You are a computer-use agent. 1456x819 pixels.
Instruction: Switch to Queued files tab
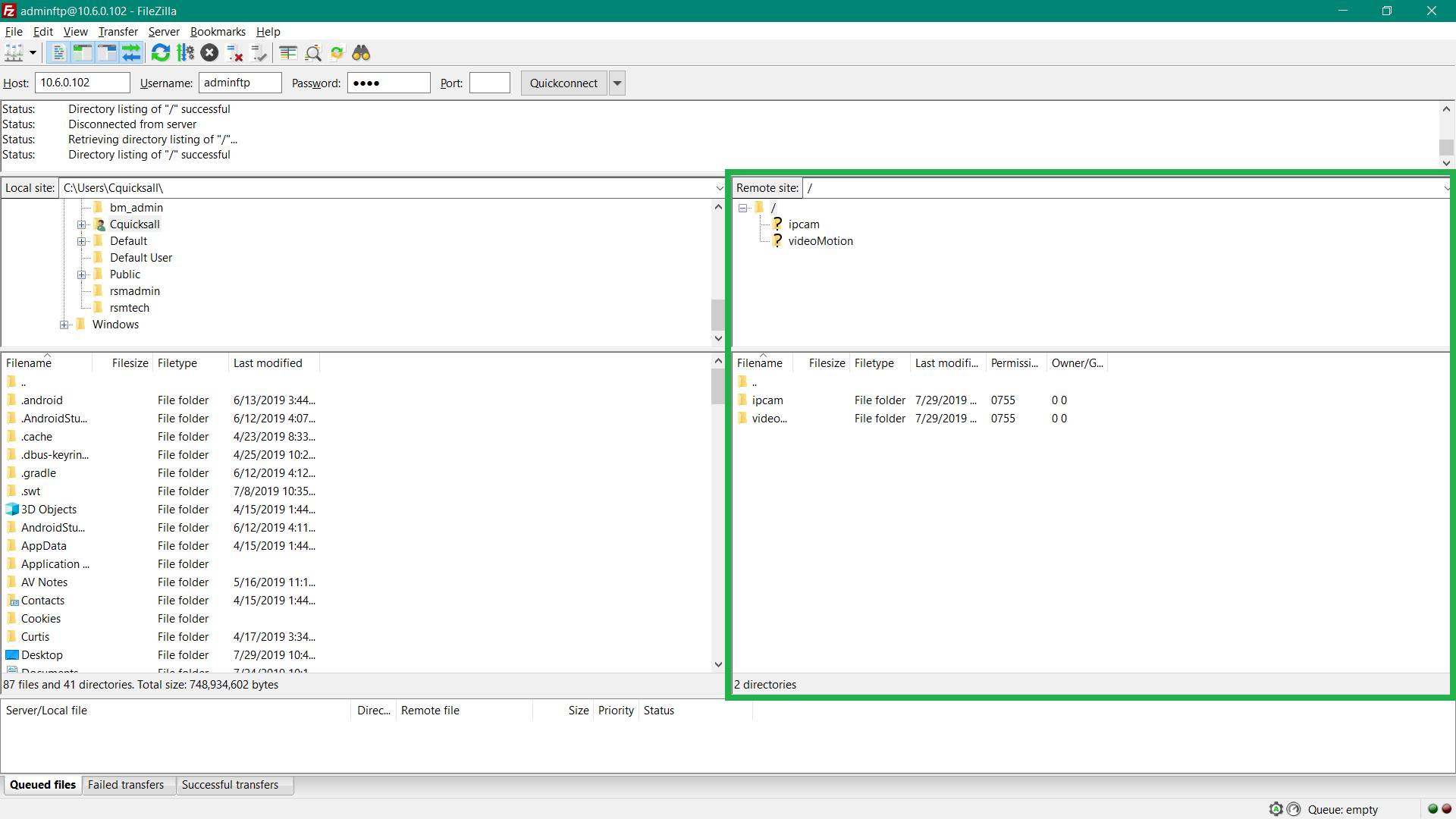point(42,785)
